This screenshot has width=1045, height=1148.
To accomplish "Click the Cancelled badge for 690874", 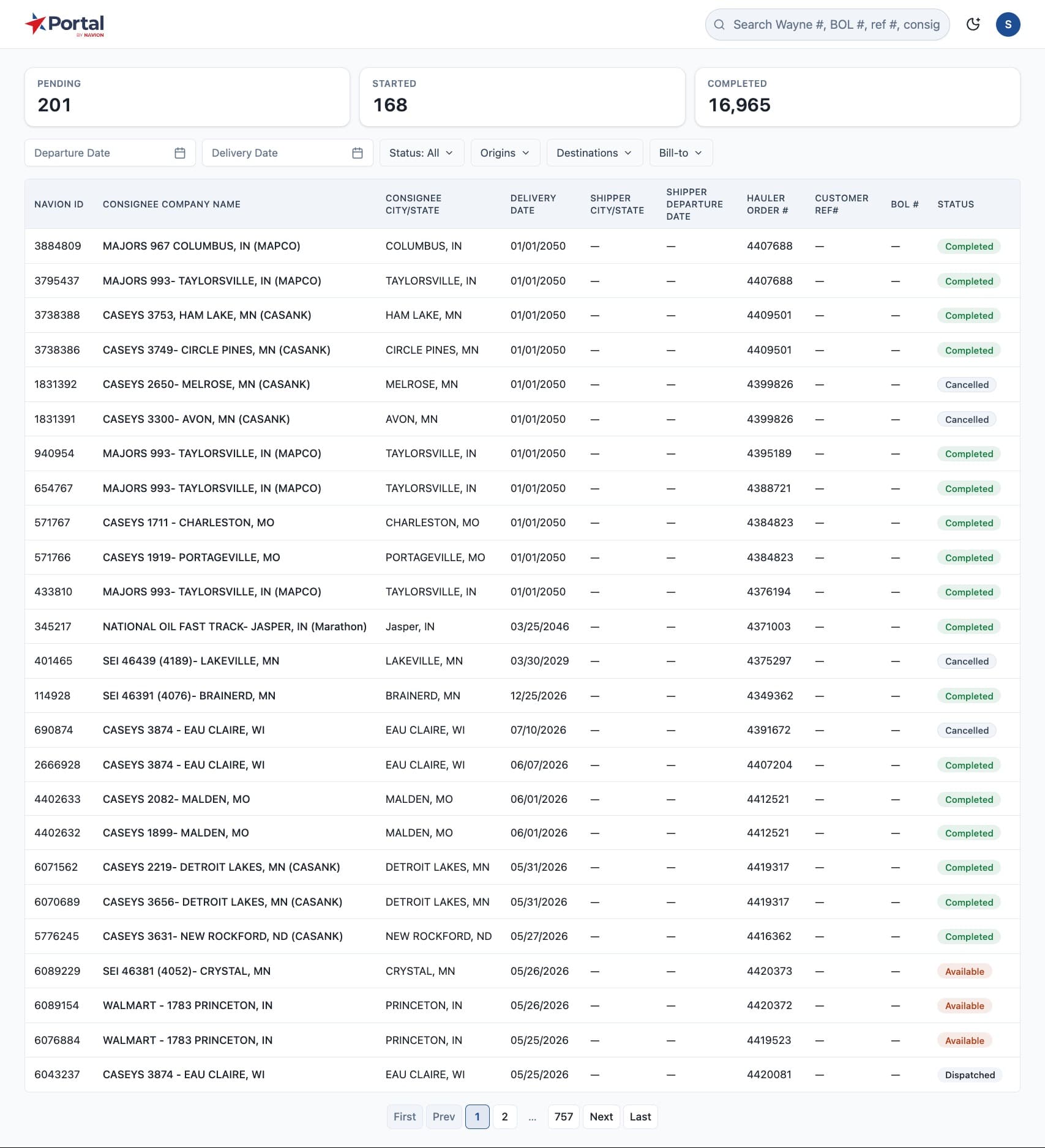I will pyautogui.click(x=967, y=731).
